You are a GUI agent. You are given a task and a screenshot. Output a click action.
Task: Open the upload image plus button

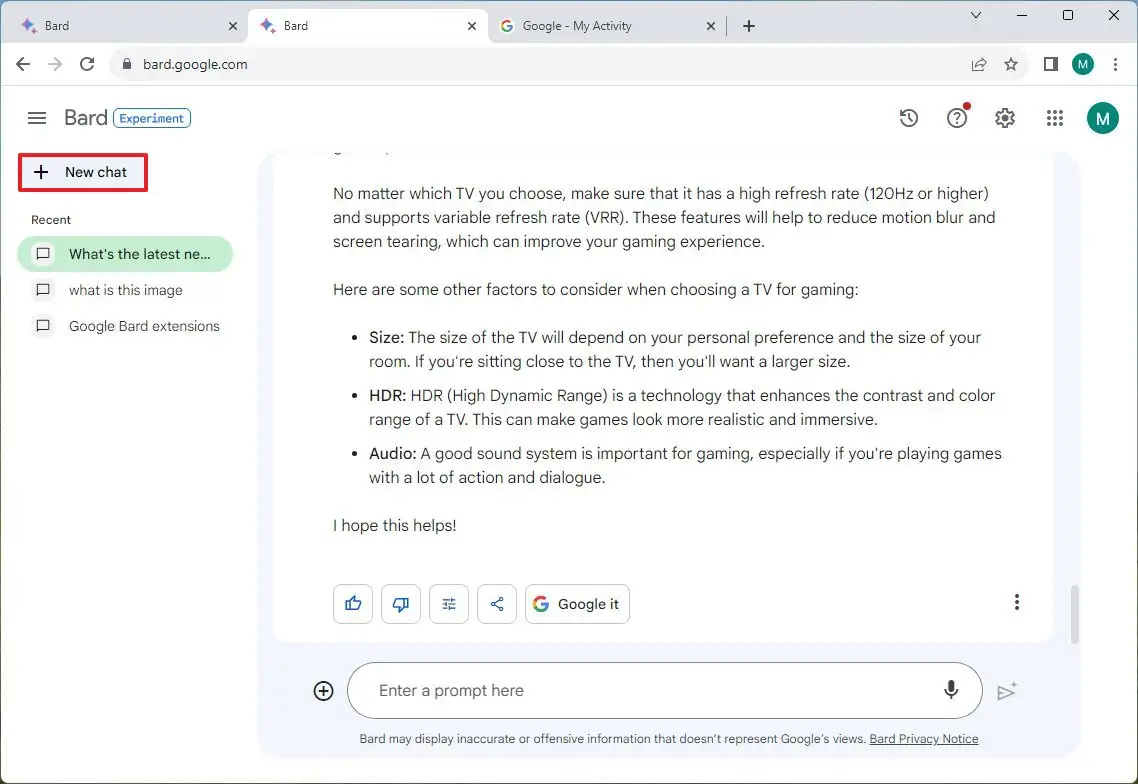323,690
